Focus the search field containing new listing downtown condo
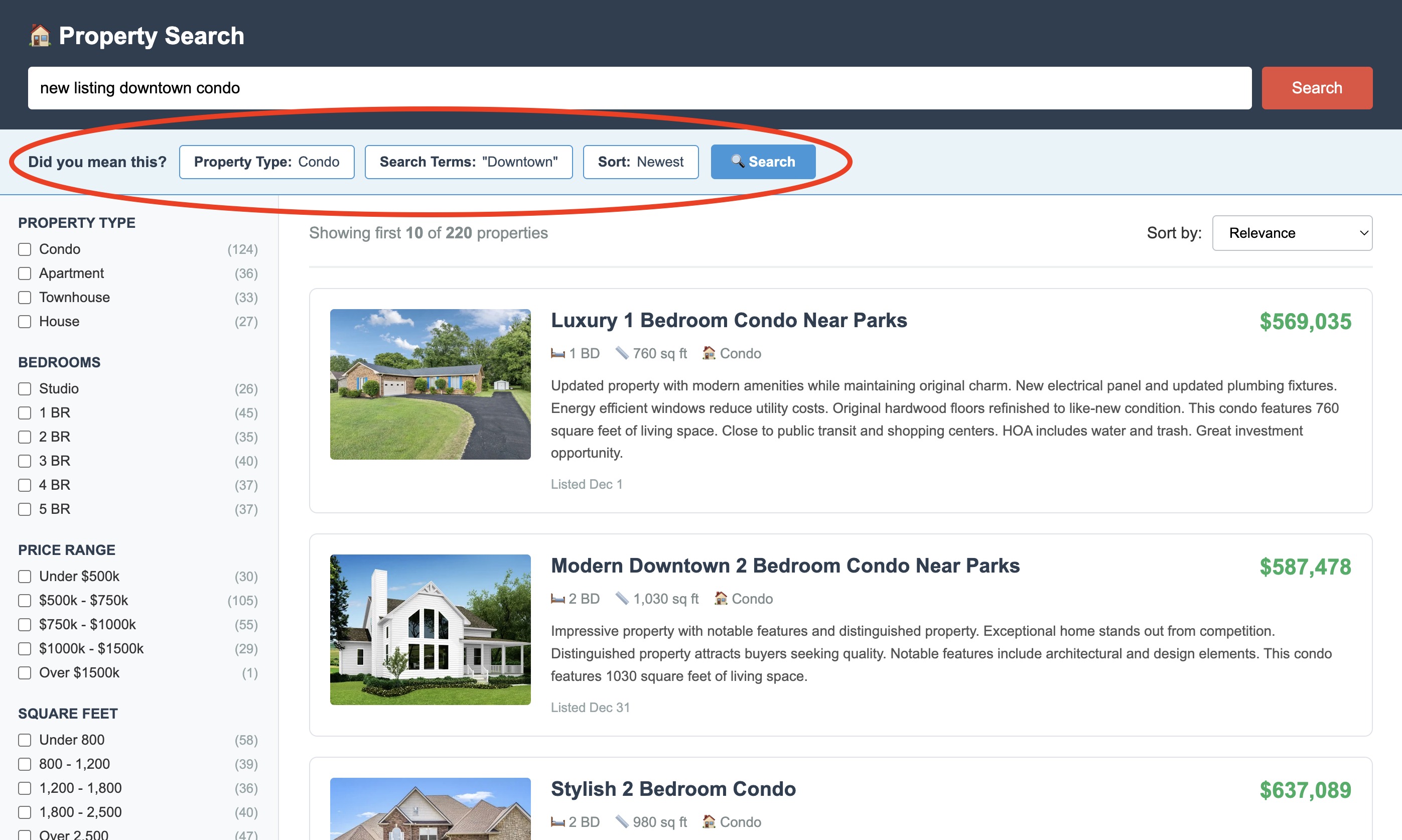The width and height of the screenshot is (1402, 840). click(x=639, y=88)
